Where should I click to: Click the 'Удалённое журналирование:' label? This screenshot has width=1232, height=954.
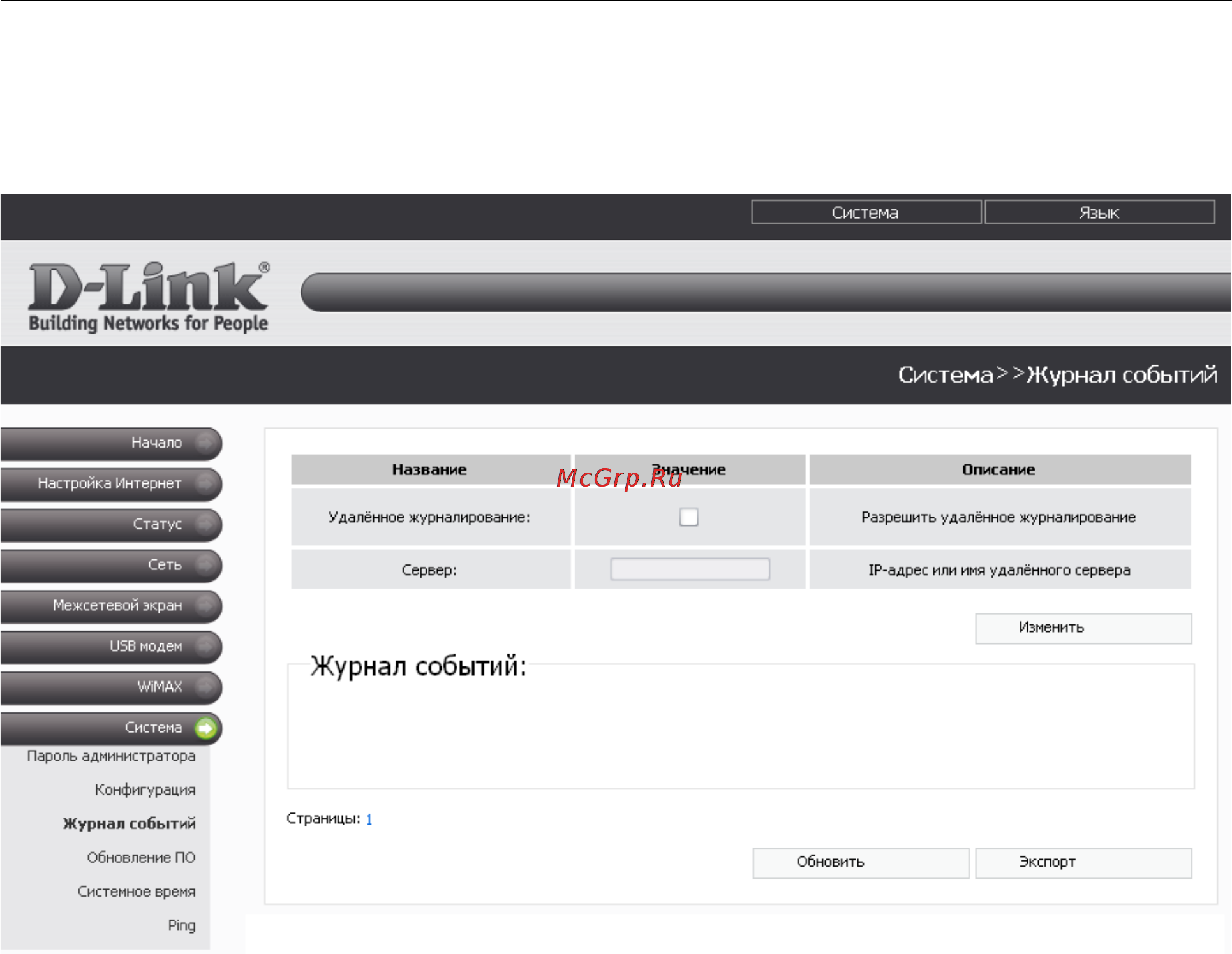[429, 517]
